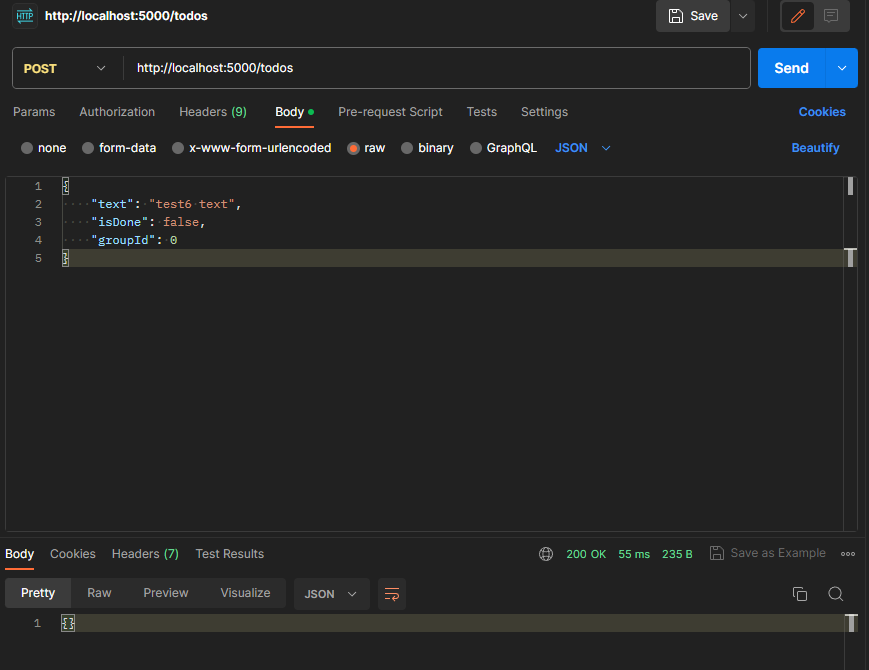
Task: Open response more options ellipsis
Action: coord(847,554)
